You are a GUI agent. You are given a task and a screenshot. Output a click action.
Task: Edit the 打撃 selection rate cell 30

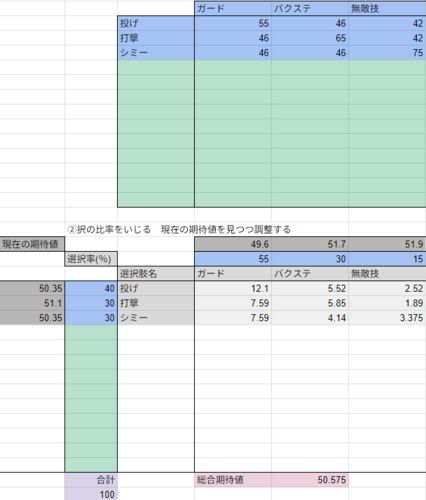(91, 303)
